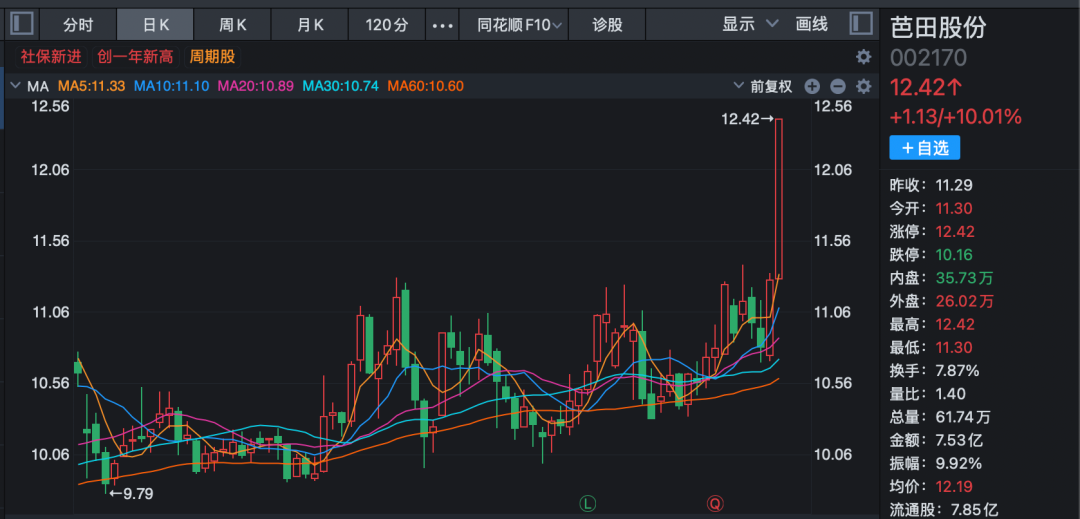Open the 月K monthly chart
This screenshot has width=1080, height=519.
click(310, 25)
